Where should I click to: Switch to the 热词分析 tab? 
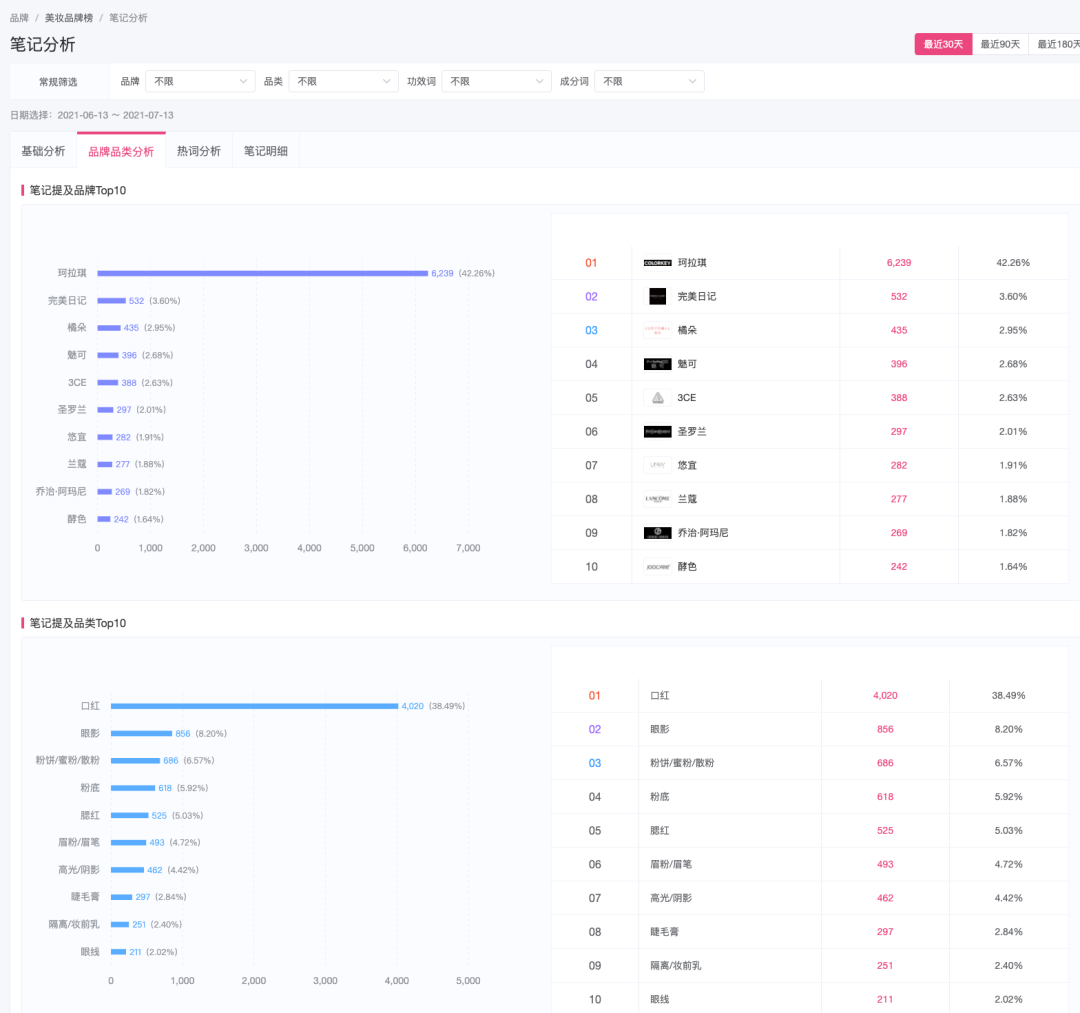pyautogui.click(x=199, y=151)
